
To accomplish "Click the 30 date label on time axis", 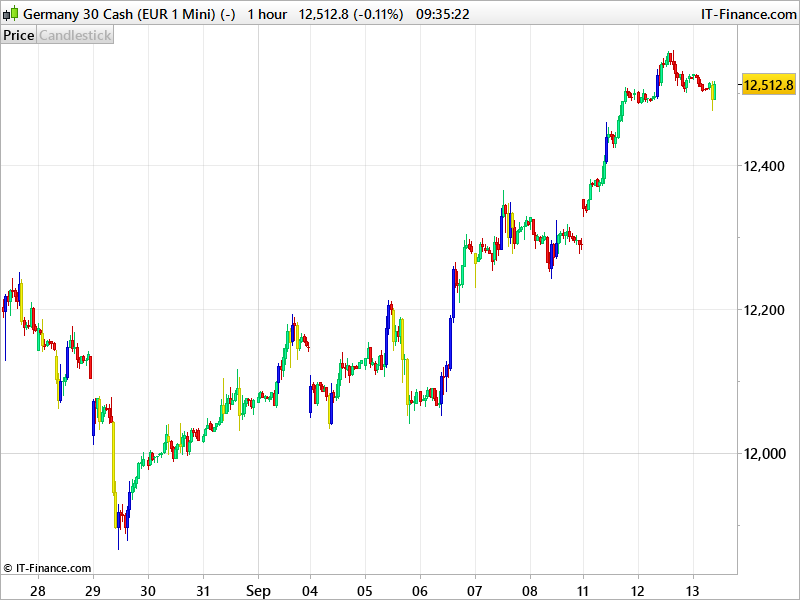I will [x=148, y=591].
